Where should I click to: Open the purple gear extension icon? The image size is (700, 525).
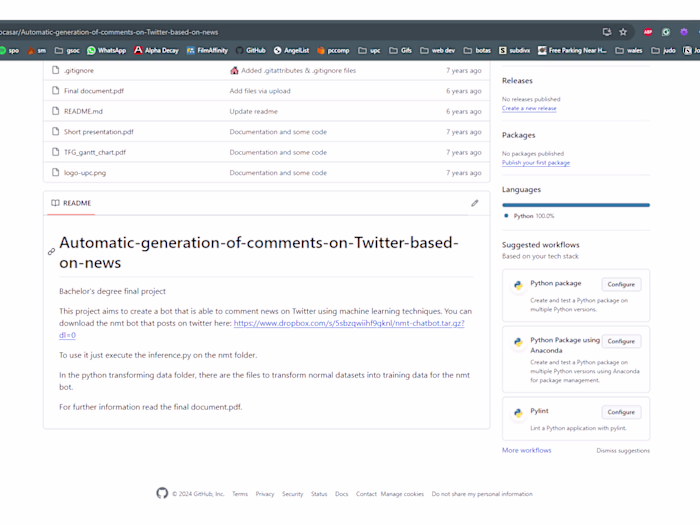(x=683, y=32)
